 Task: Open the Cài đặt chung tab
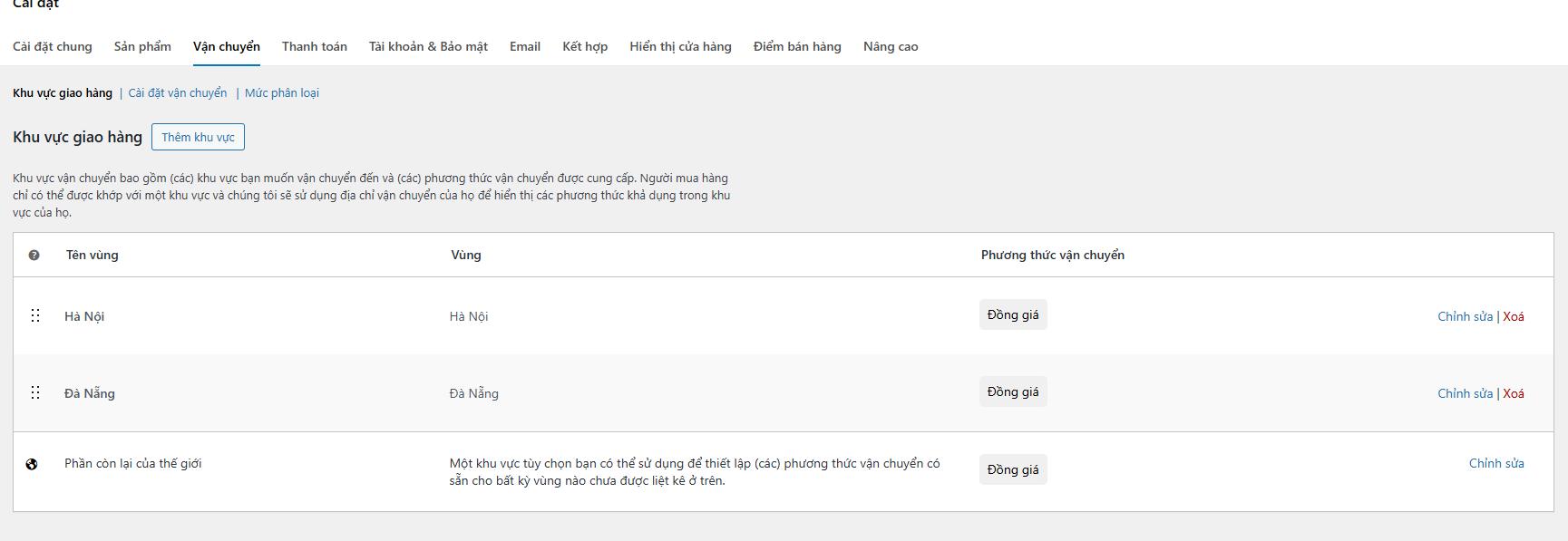53,46
